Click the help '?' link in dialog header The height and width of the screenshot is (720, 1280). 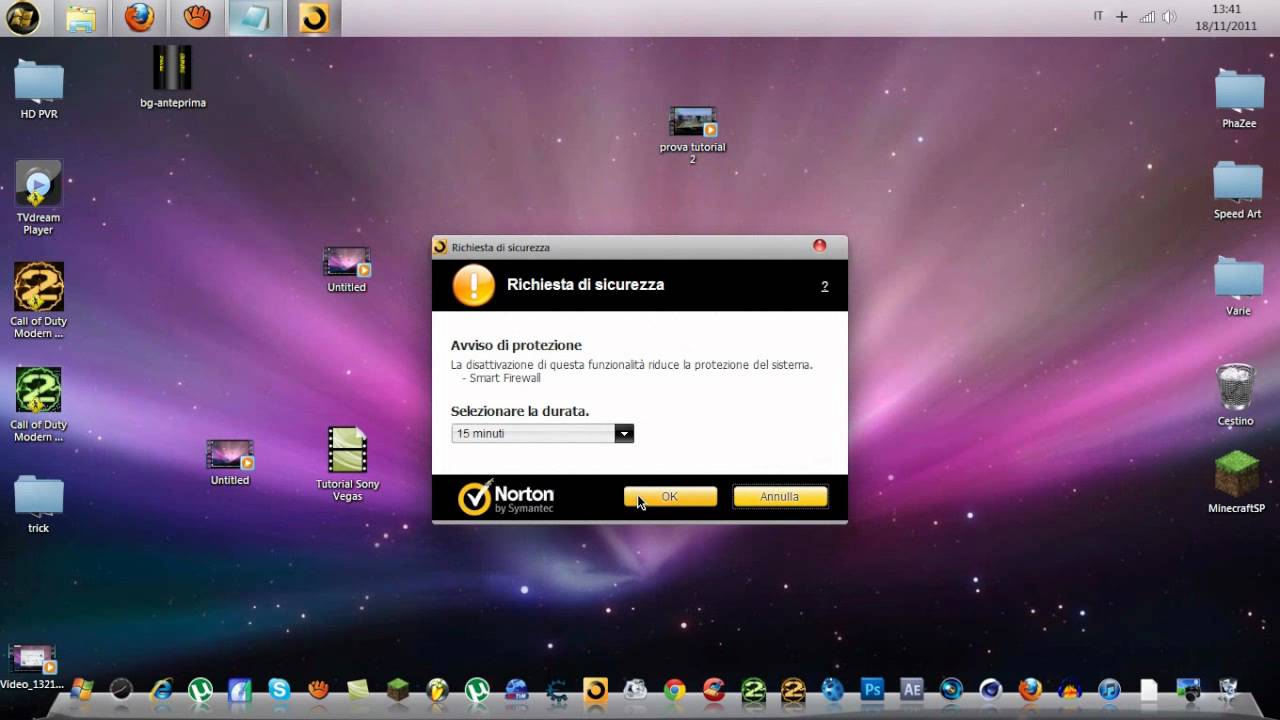pos(825,286)
